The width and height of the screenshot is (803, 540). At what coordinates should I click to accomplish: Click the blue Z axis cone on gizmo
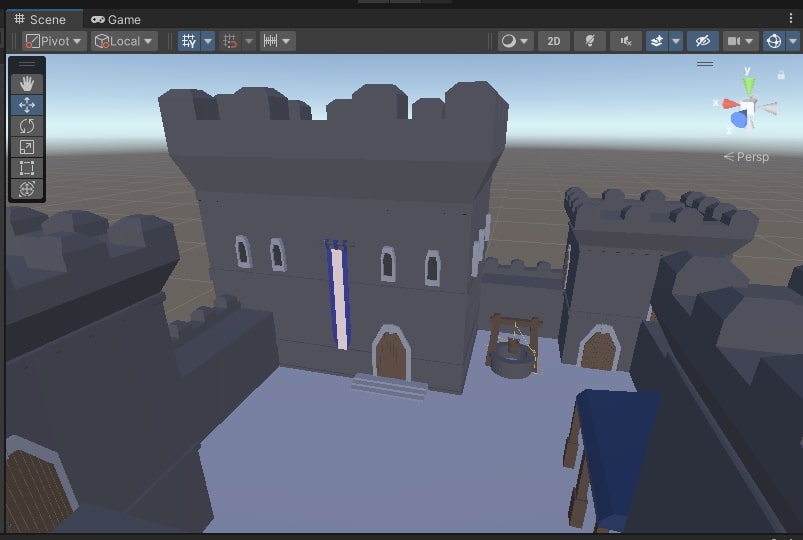point(739,120)
